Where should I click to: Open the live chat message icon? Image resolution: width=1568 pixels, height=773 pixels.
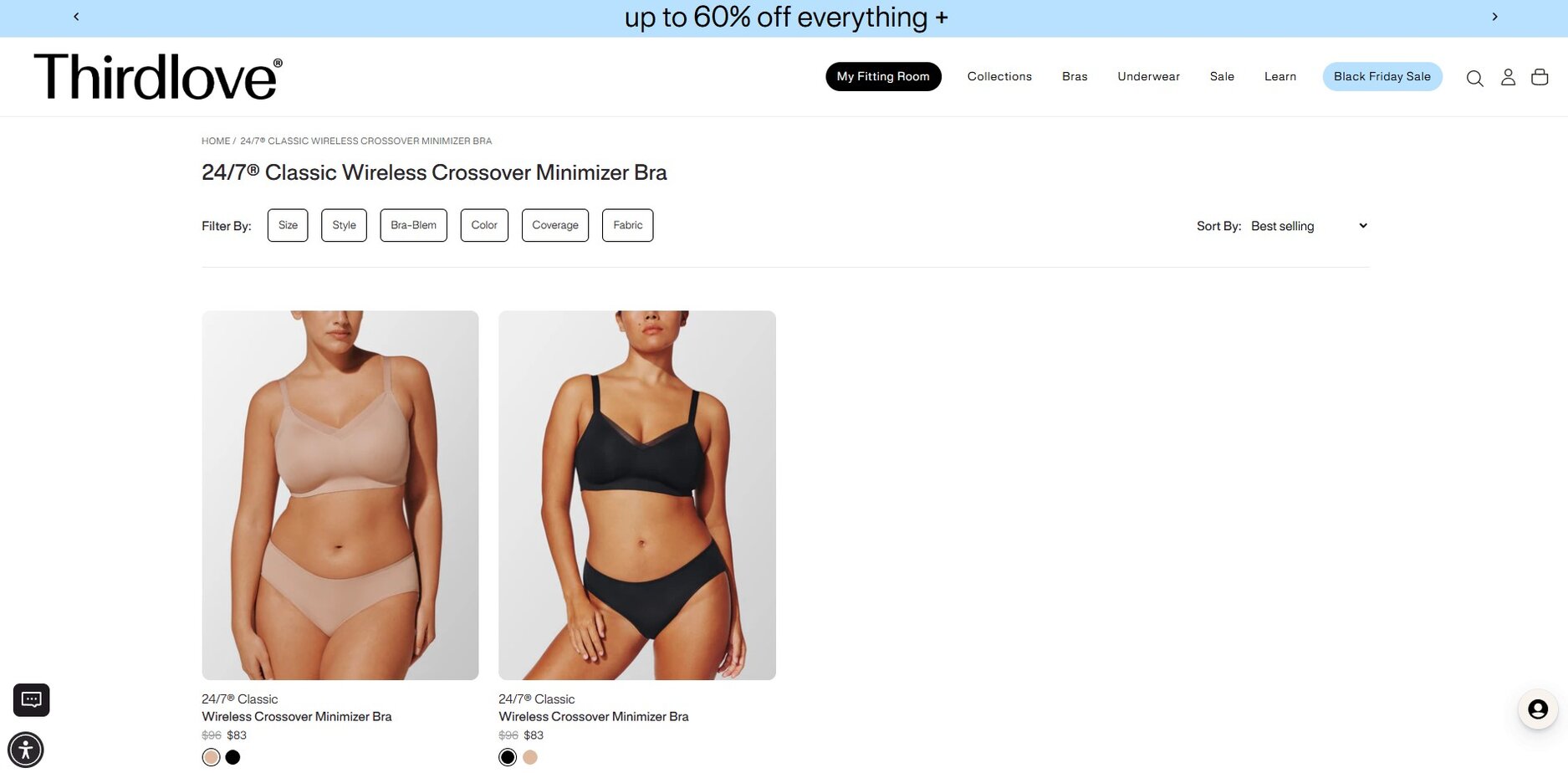(32, 699)
